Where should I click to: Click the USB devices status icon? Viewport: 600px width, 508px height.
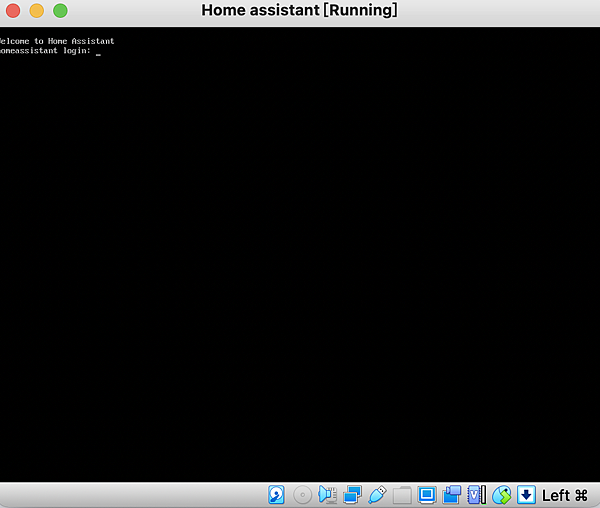[x=377, y=495]
